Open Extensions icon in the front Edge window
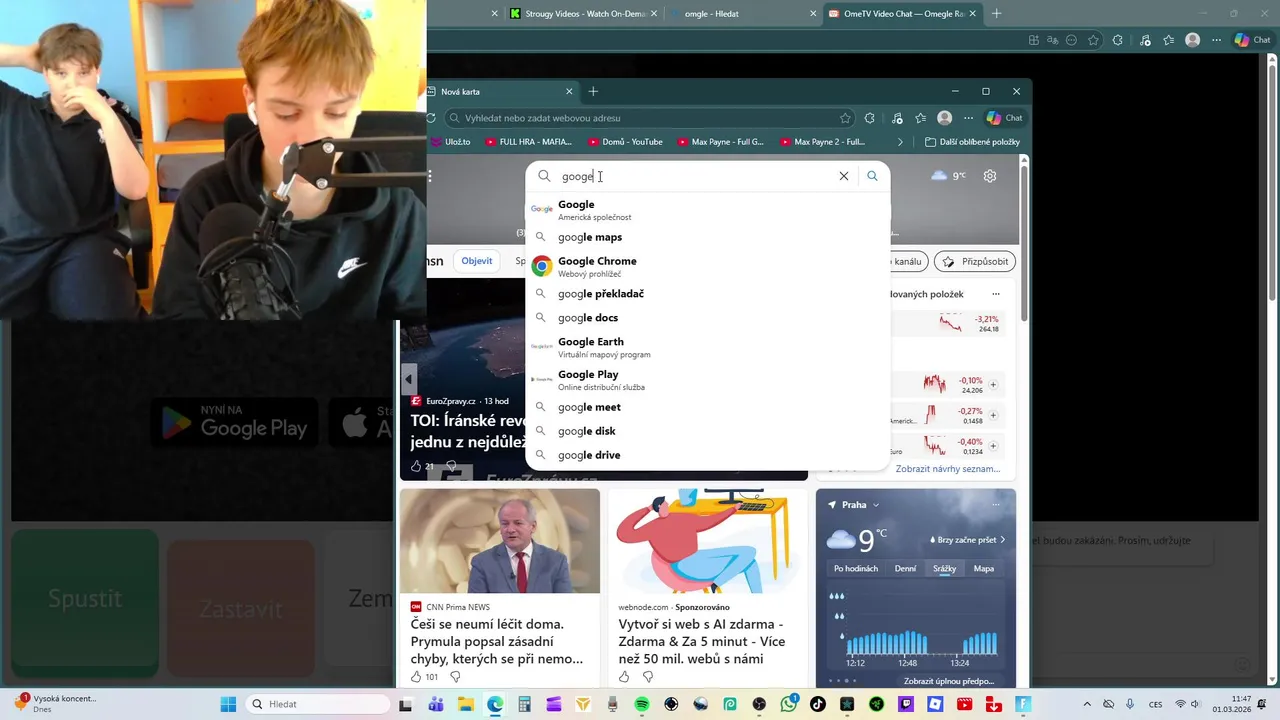This screenshot has height=720, width=1280. click(x=870, y=118)
